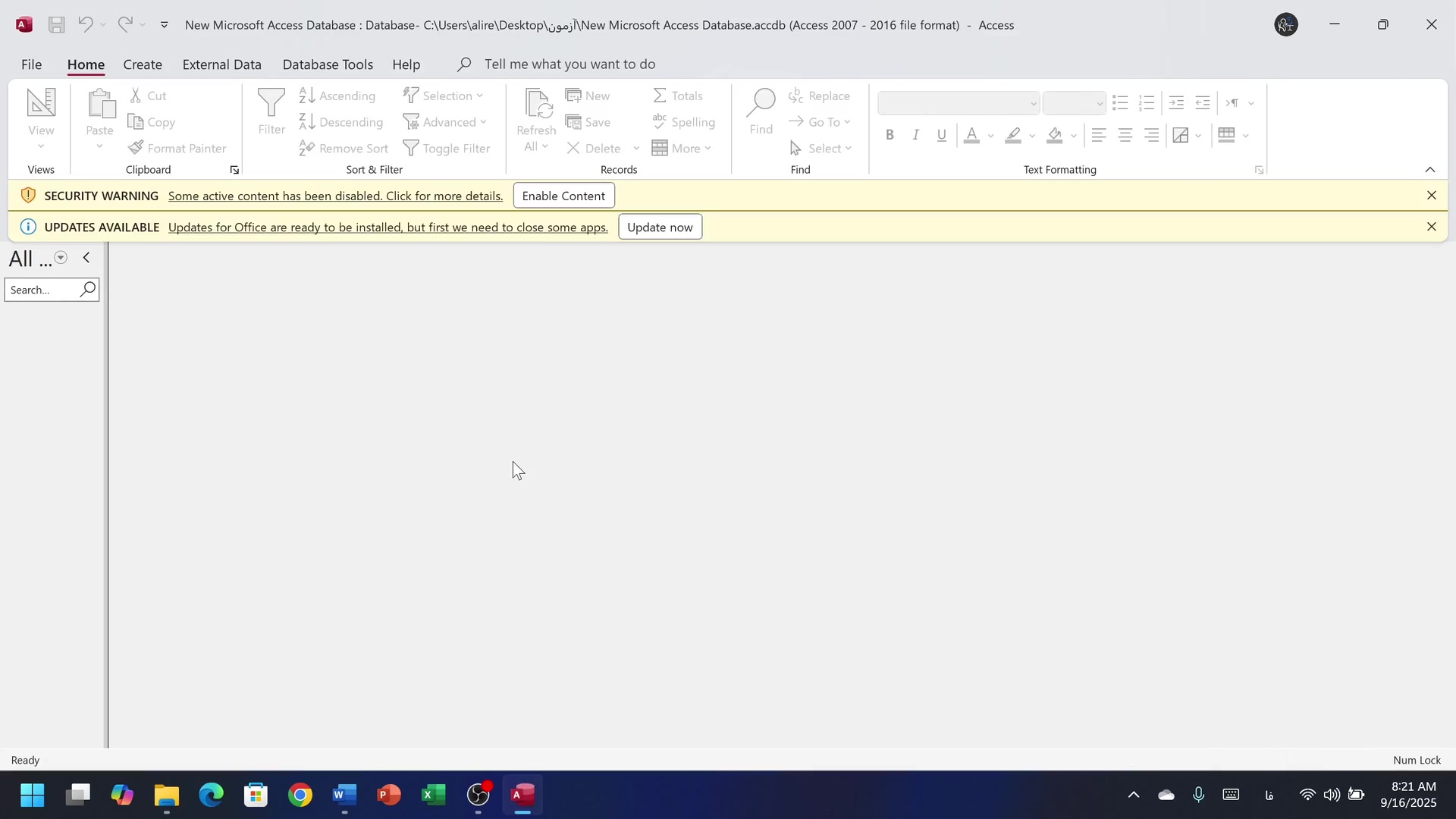Expand the View dropdown arrow
Viewport: 1456px width, 819px height.
41,146
